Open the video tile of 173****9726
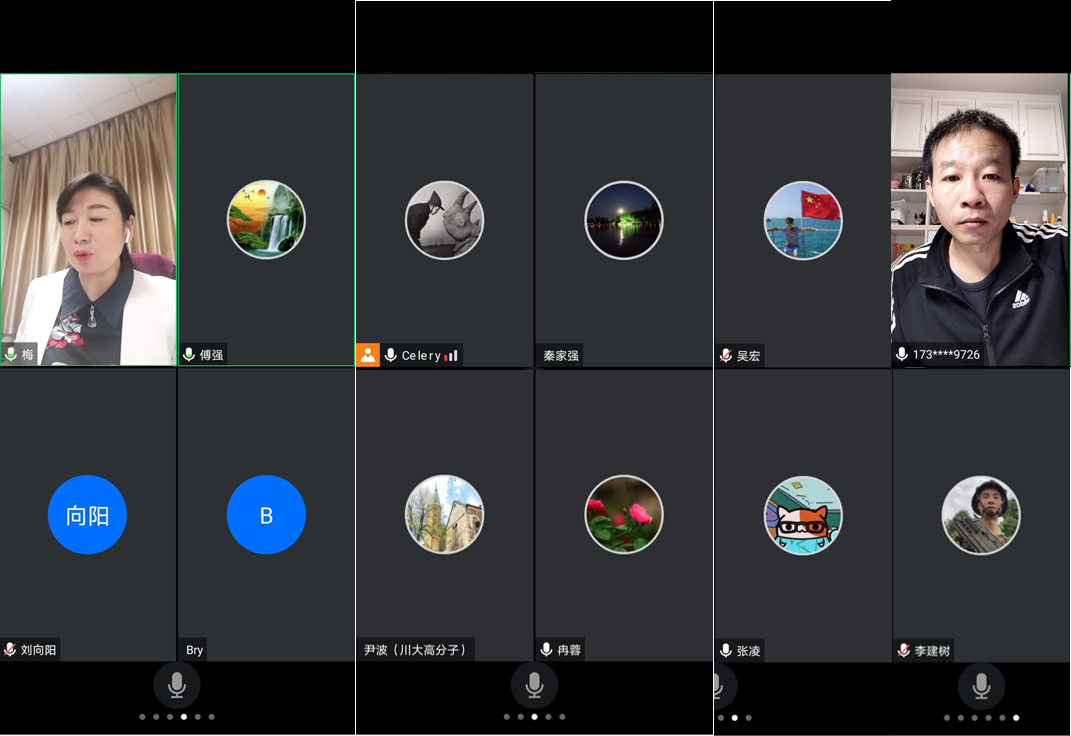Viewport: 1071px width, 736px height. coord(980,220)
